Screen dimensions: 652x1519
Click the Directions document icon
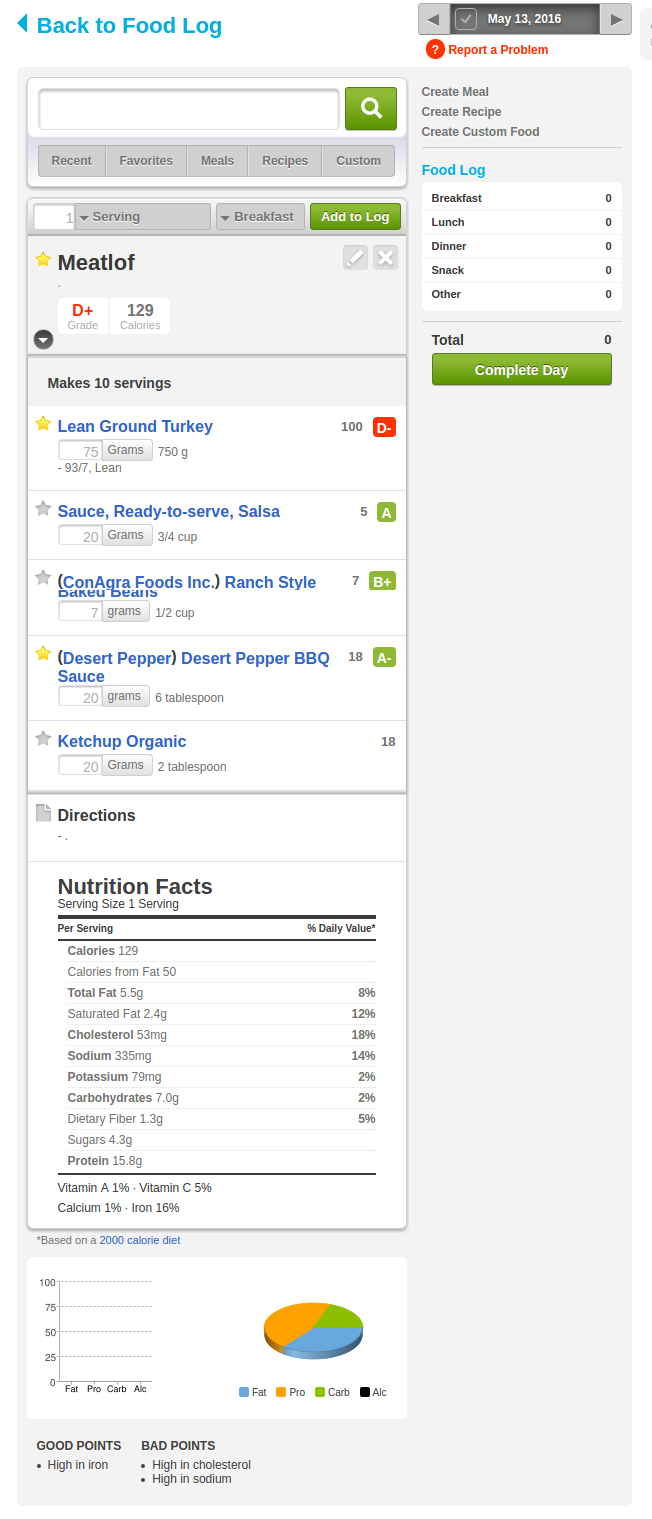pos(43,813)
